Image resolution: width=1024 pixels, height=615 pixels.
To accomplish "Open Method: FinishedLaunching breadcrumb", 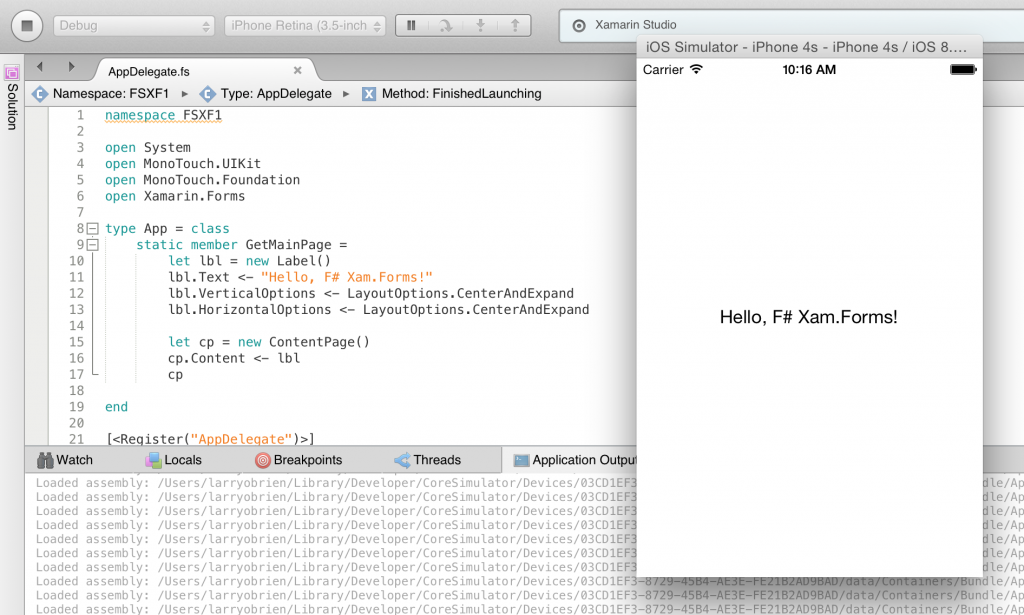I will click(x=462, y=94).
